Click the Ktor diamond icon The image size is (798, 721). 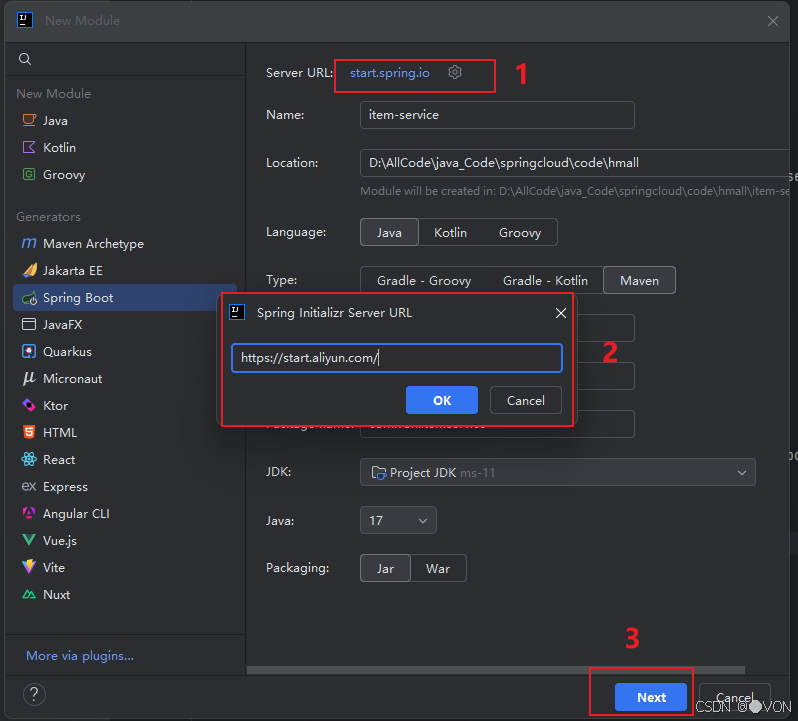pyautogui.click(x=29, y=405)
